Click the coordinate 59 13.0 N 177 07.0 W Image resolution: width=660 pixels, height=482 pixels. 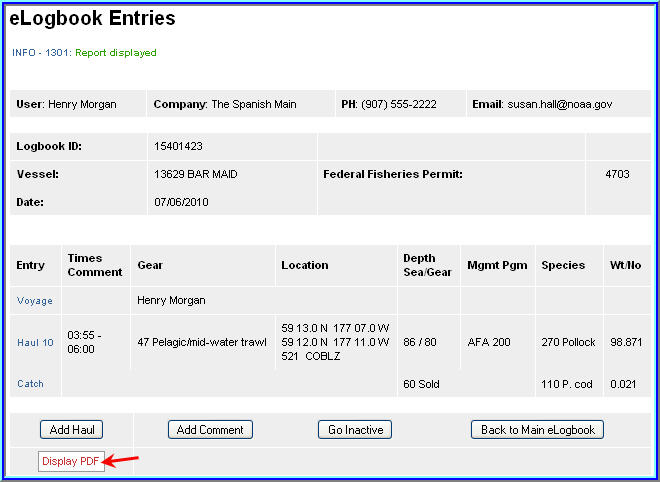(x=335, y=328)
